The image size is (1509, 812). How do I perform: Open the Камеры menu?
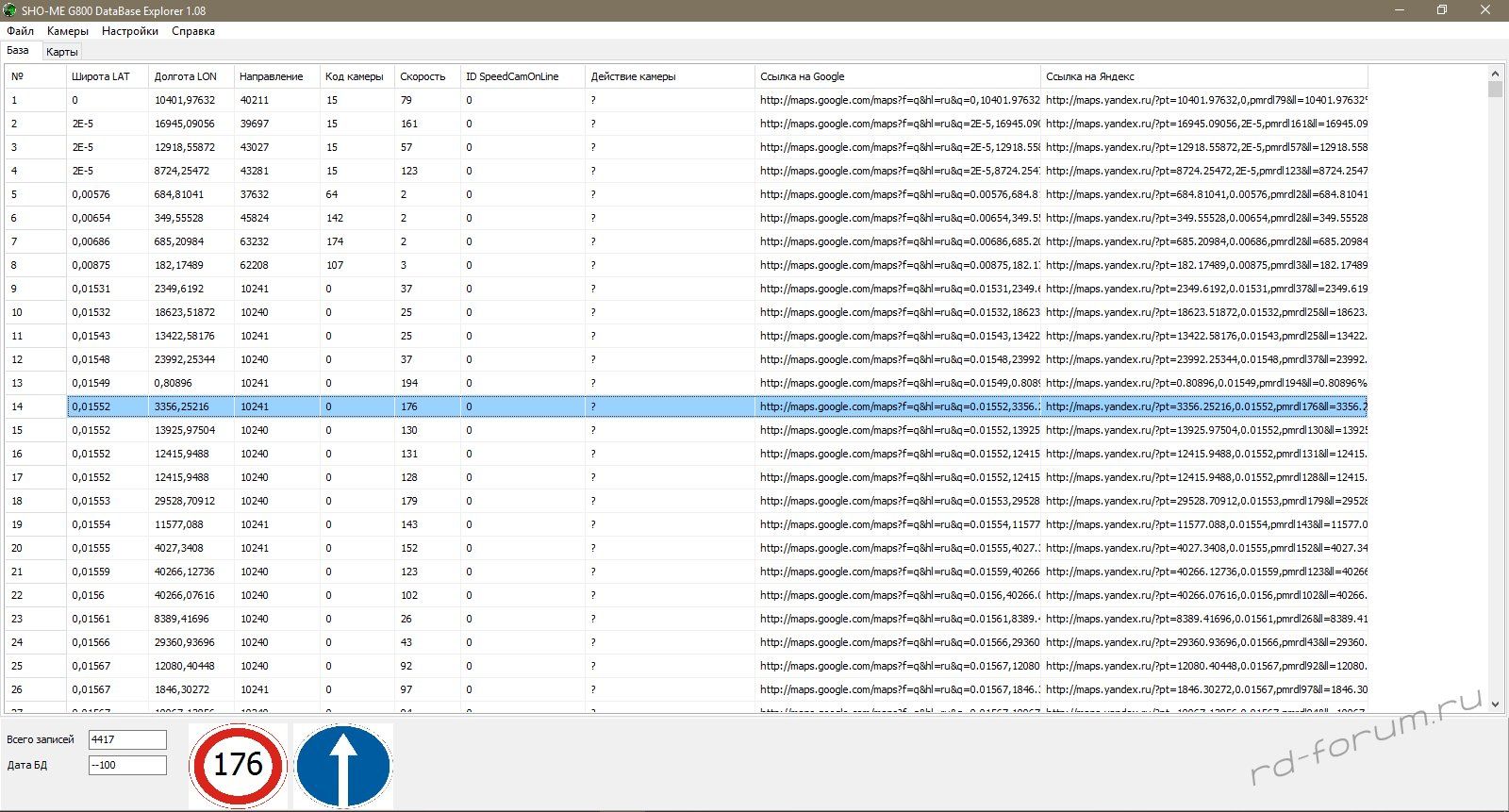68,31
